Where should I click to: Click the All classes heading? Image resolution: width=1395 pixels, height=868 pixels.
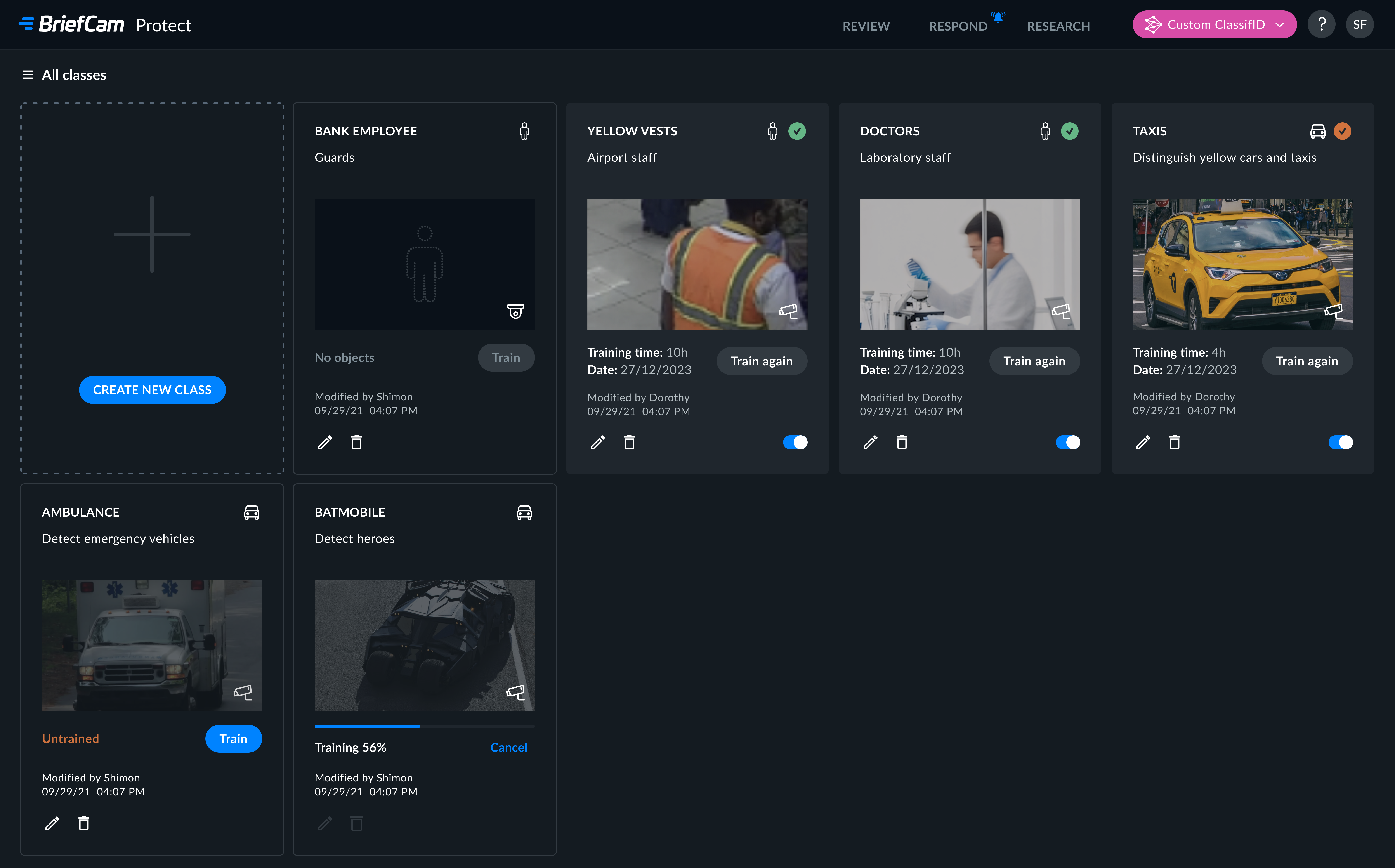pos(74,75)
